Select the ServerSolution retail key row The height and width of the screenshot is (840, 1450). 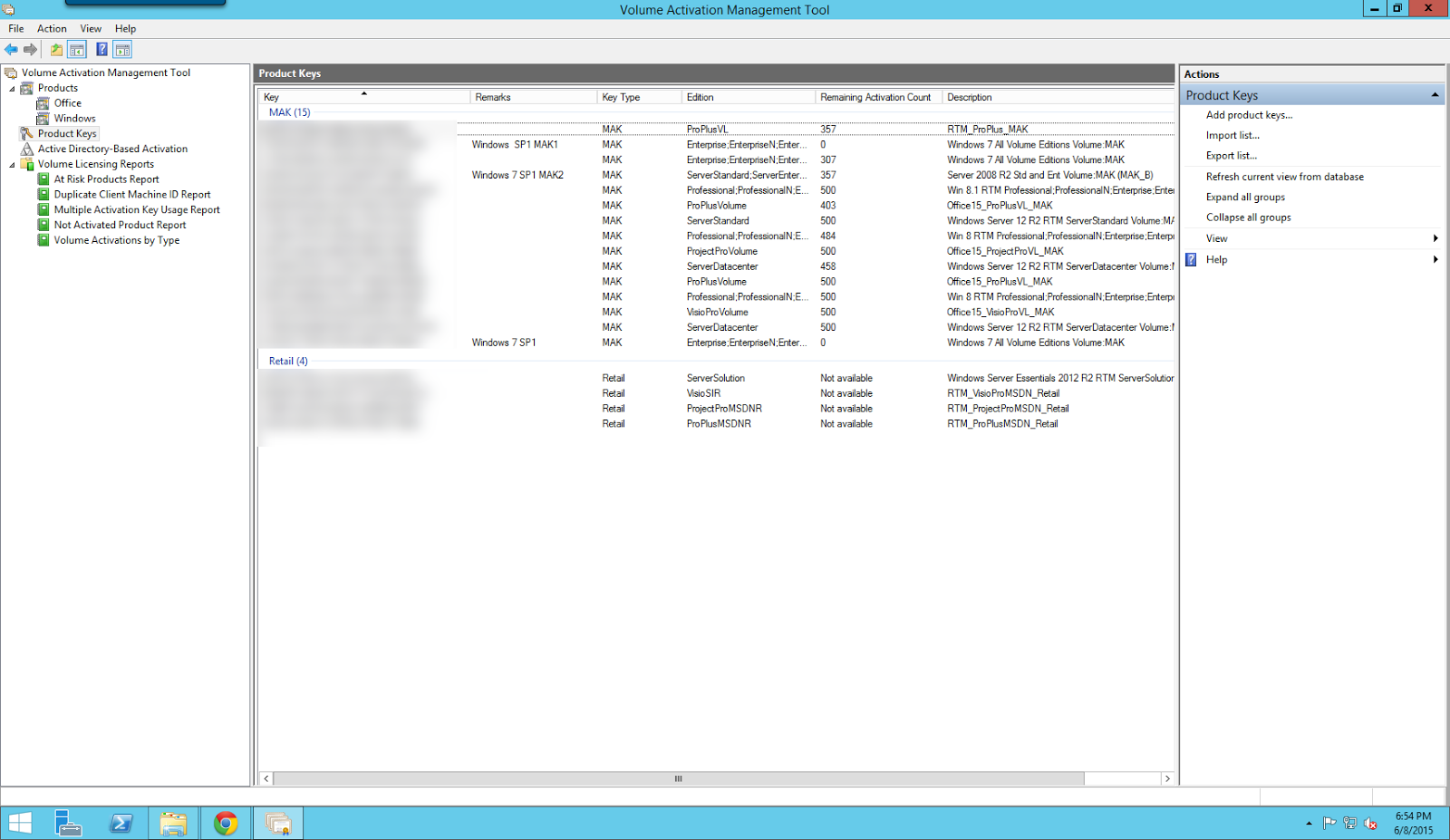(716, 379)
